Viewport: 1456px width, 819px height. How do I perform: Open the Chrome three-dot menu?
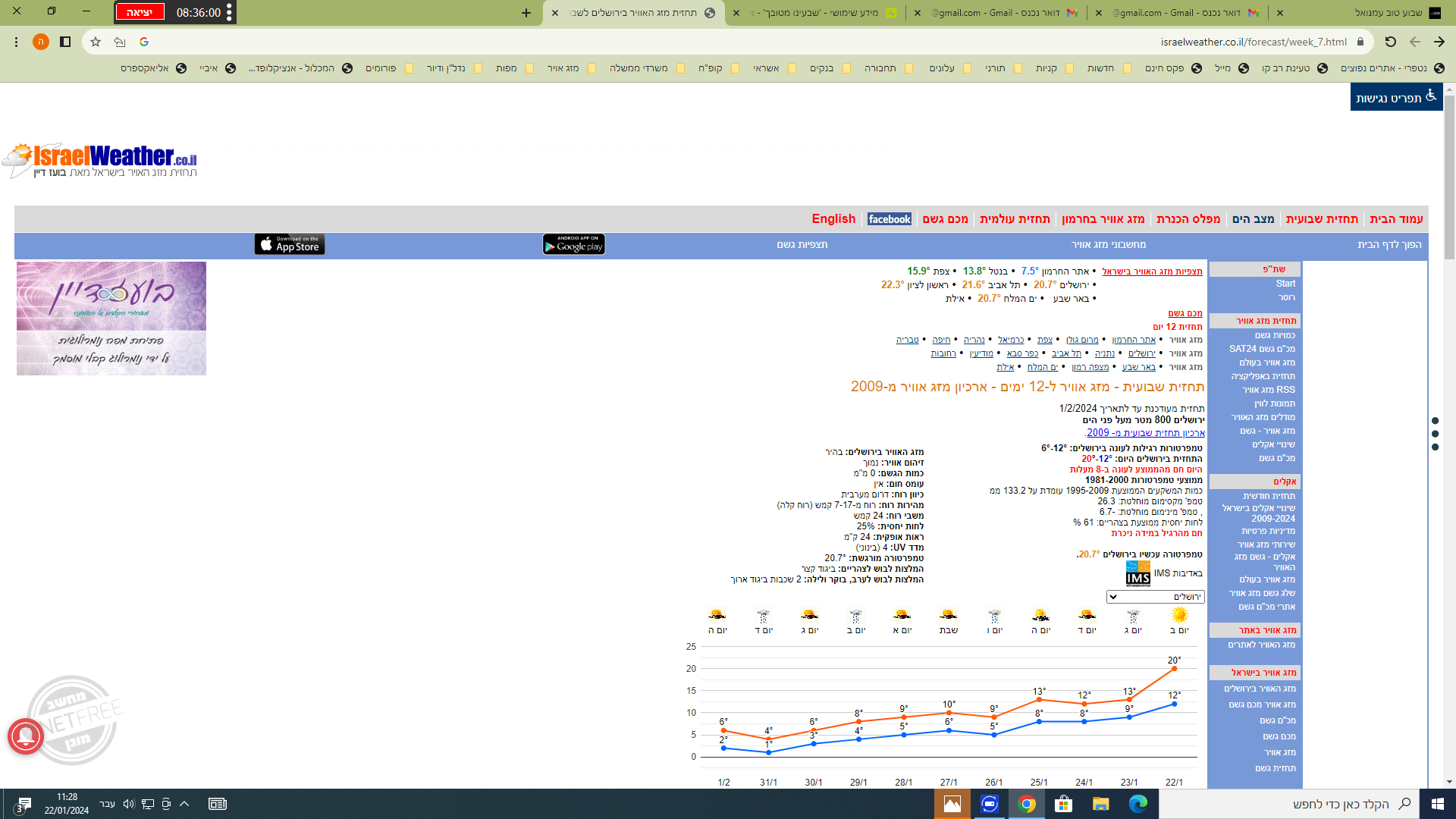pos(16,42)
